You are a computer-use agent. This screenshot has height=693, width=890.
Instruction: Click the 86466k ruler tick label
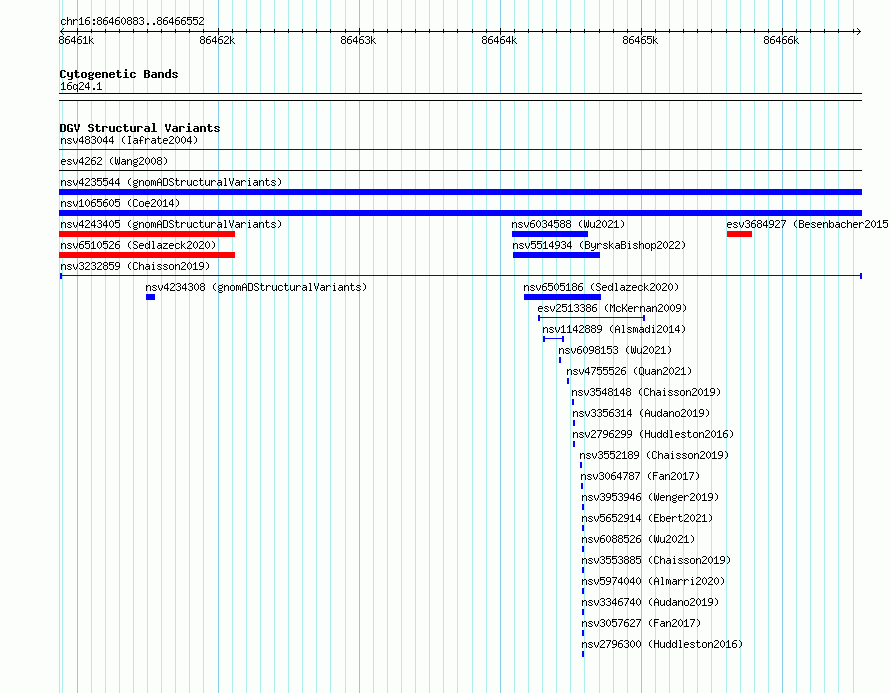(781, 40)
